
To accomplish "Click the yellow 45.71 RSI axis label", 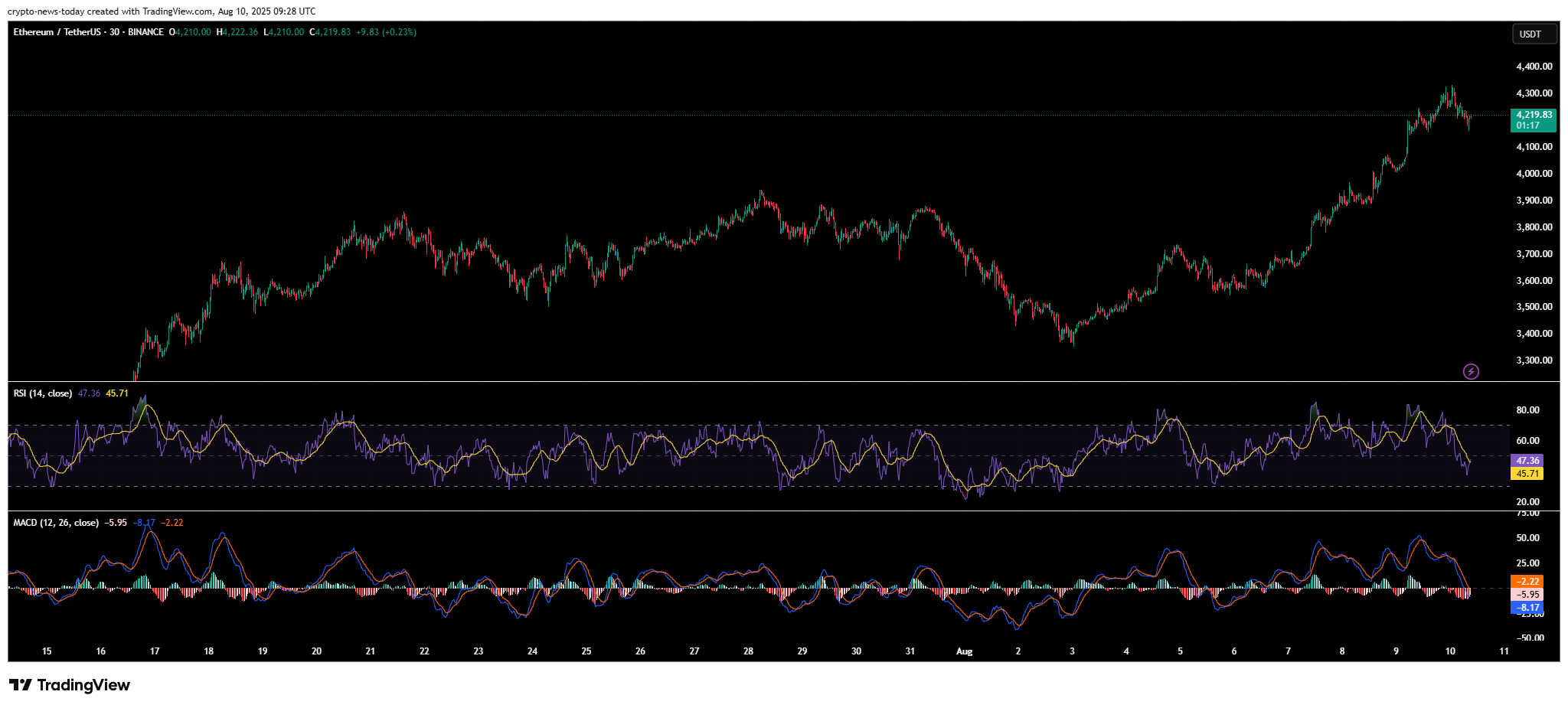I will [1527, 474].
